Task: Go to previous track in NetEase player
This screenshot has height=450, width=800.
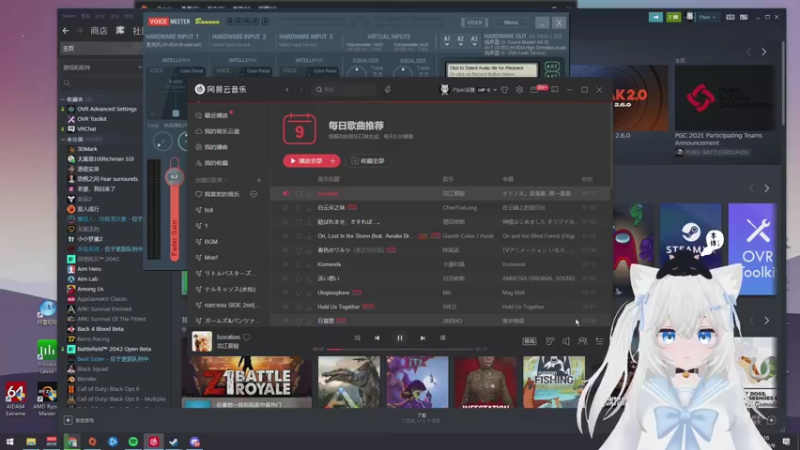Action: tap(377, 338)
